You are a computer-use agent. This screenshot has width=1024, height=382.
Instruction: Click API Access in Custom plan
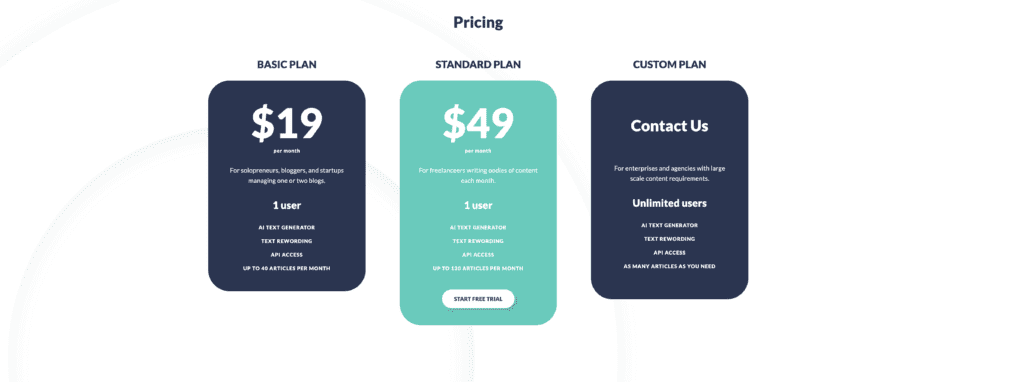pyautogui.click(x=669, y=253)
